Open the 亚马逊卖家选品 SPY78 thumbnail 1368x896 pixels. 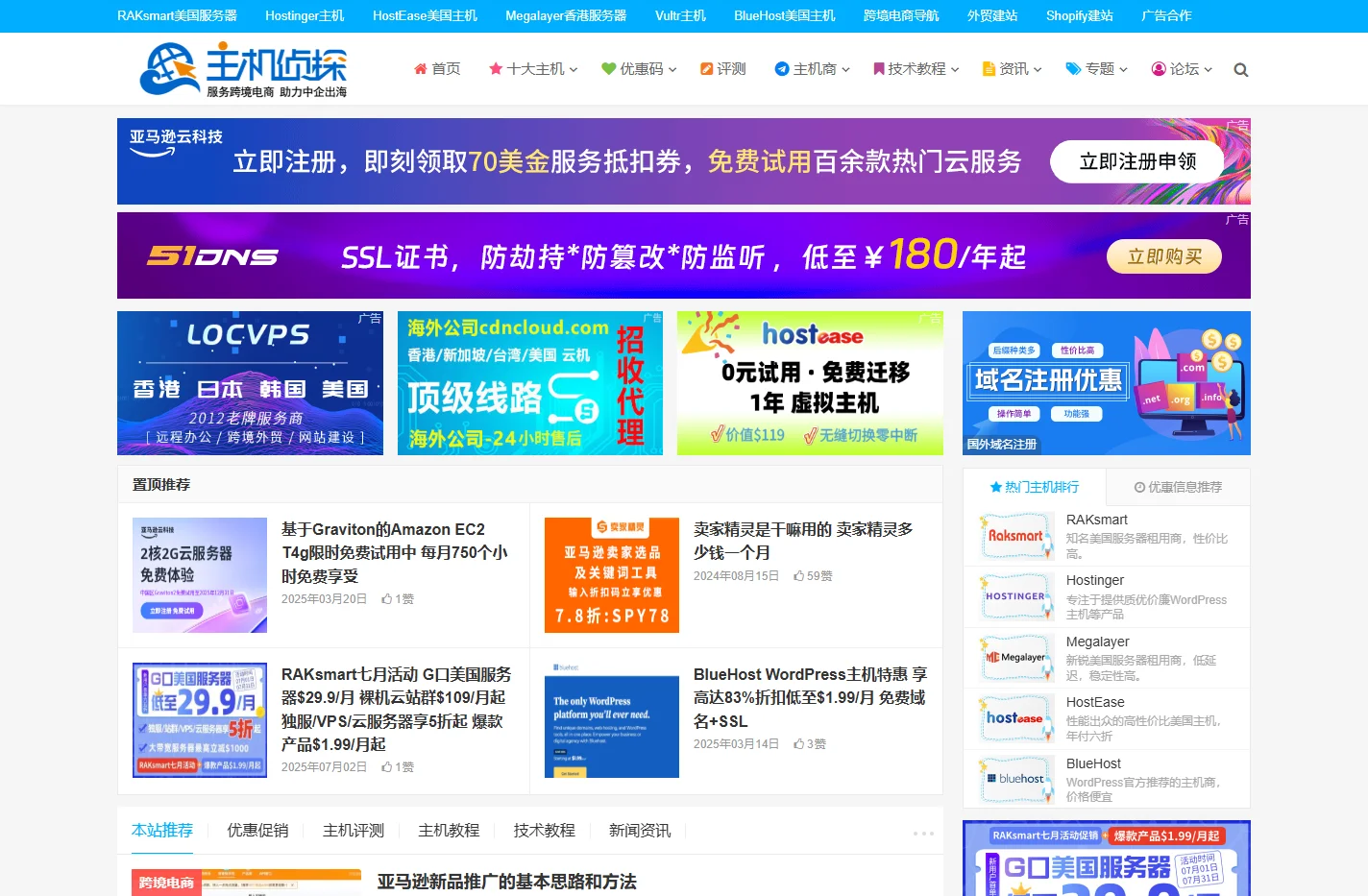tap(612, 575)
